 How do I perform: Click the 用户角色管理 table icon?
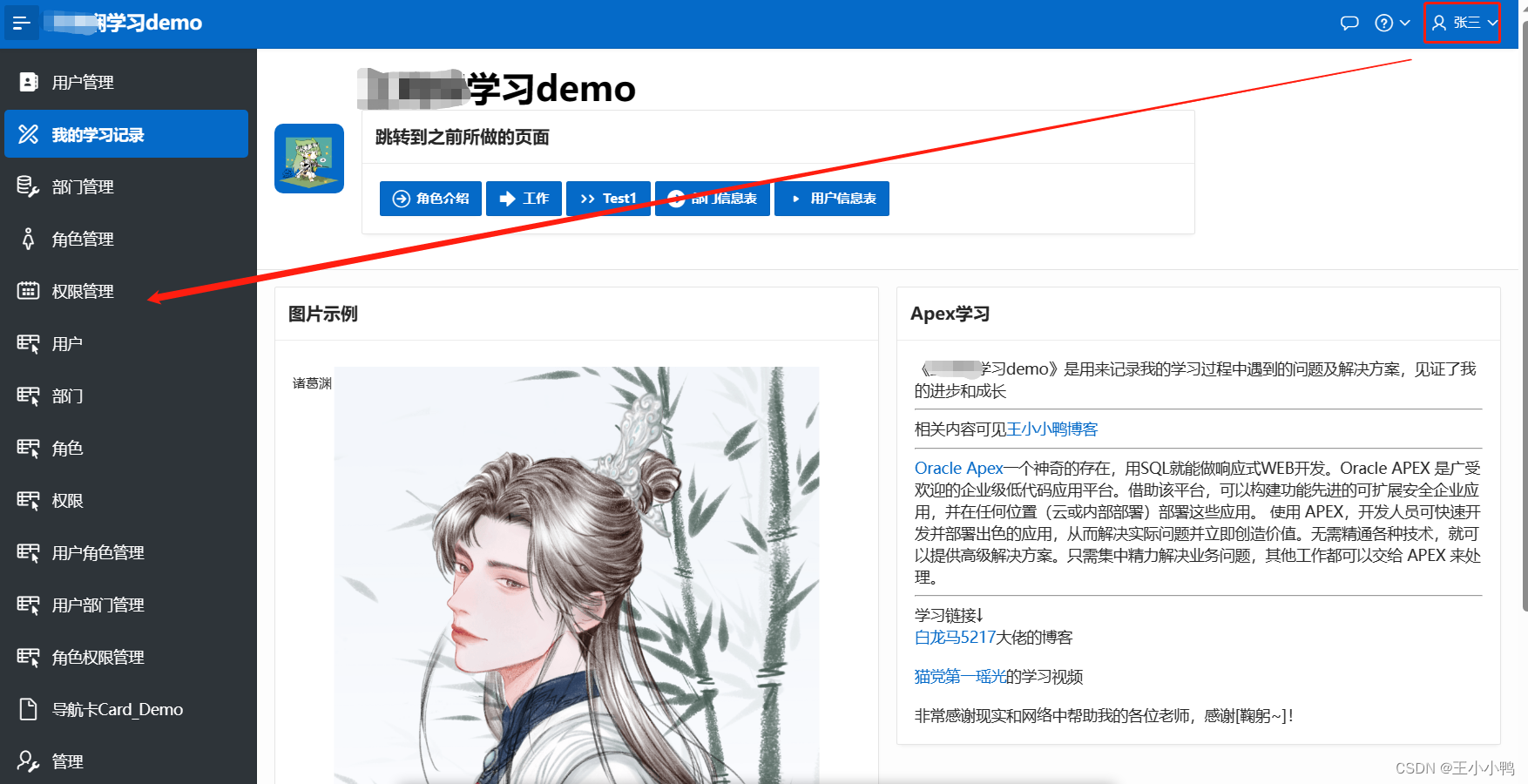point(29,552)
